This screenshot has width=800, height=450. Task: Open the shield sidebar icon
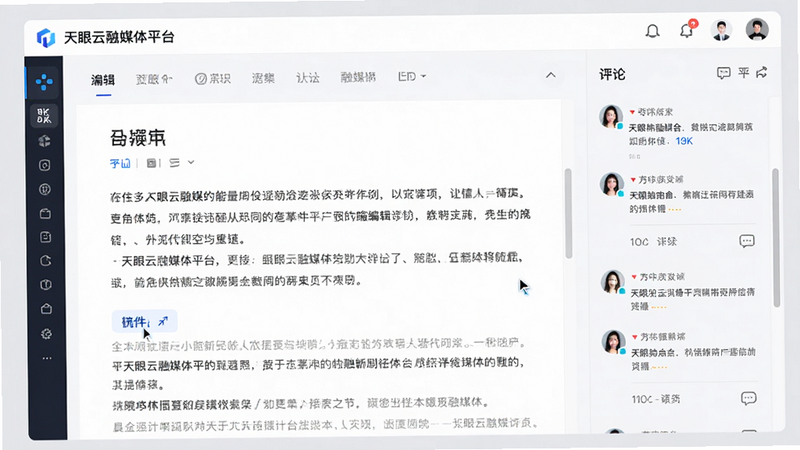coord(46,285)
